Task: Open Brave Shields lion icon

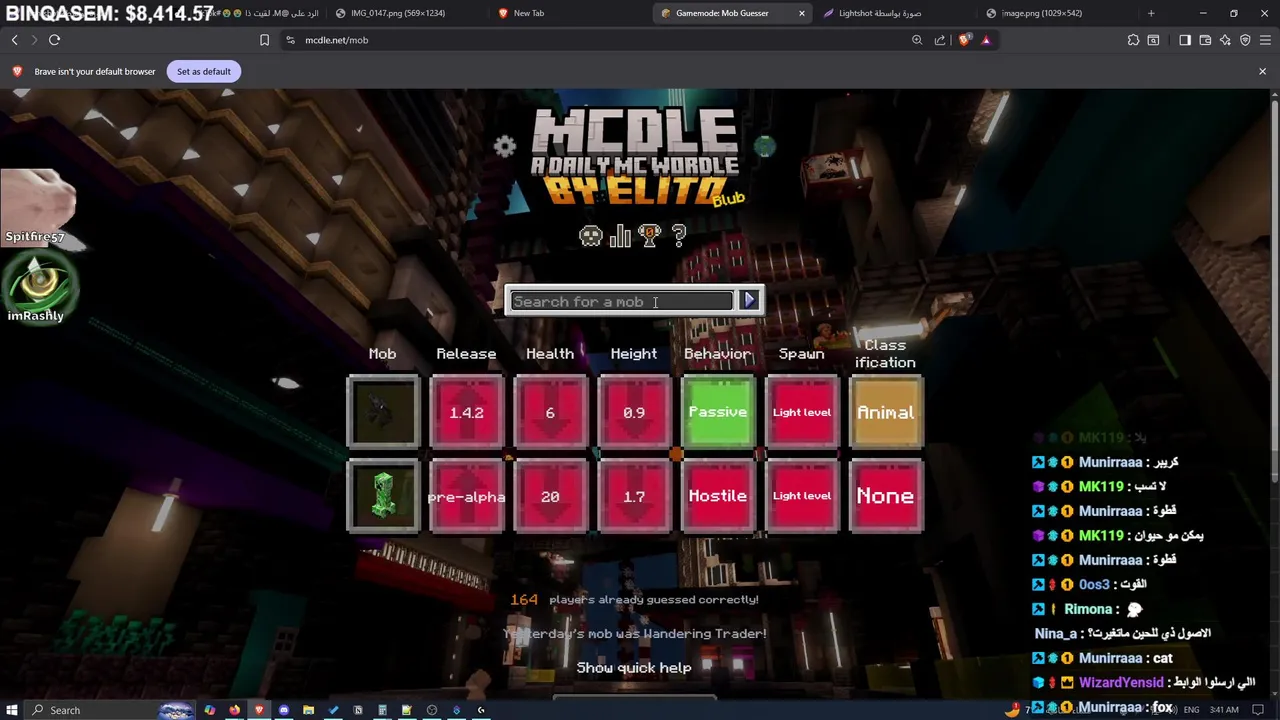Action: click(964, 40)
